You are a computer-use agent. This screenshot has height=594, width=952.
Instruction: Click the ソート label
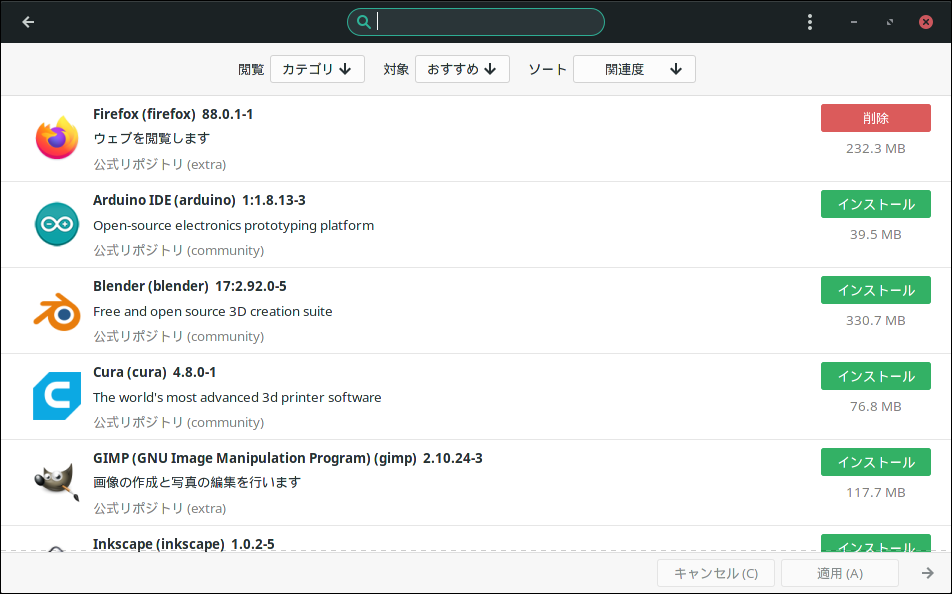[547, 70]
